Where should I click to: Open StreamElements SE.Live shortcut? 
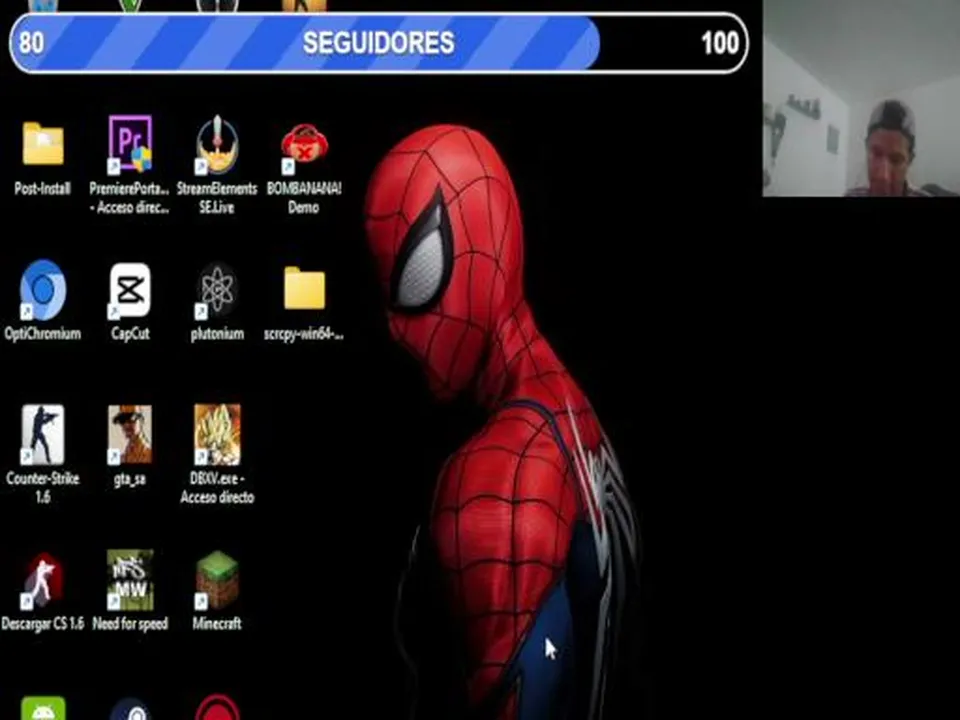pyautogui.click(x=217, y=144)
